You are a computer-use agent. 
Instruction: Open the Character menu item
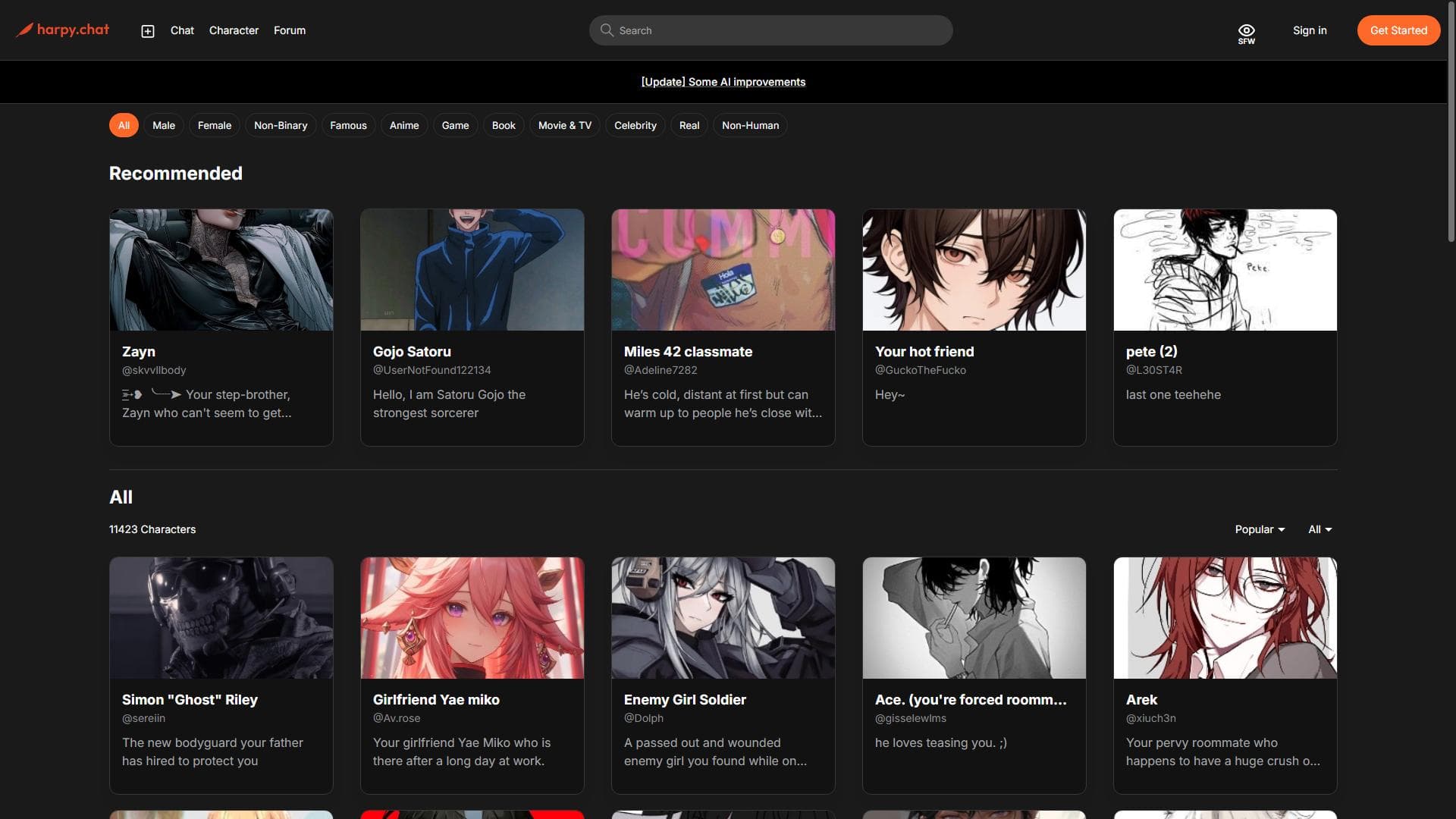tap(234, 30)
